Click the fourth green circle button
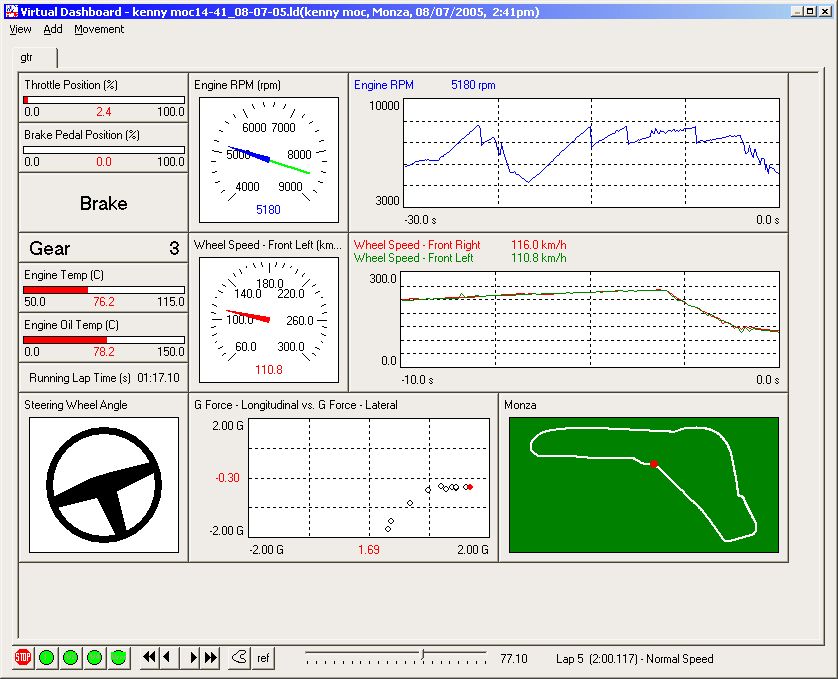Image resolution: width=838 pixels, height=679 pixels. (118, 658)
